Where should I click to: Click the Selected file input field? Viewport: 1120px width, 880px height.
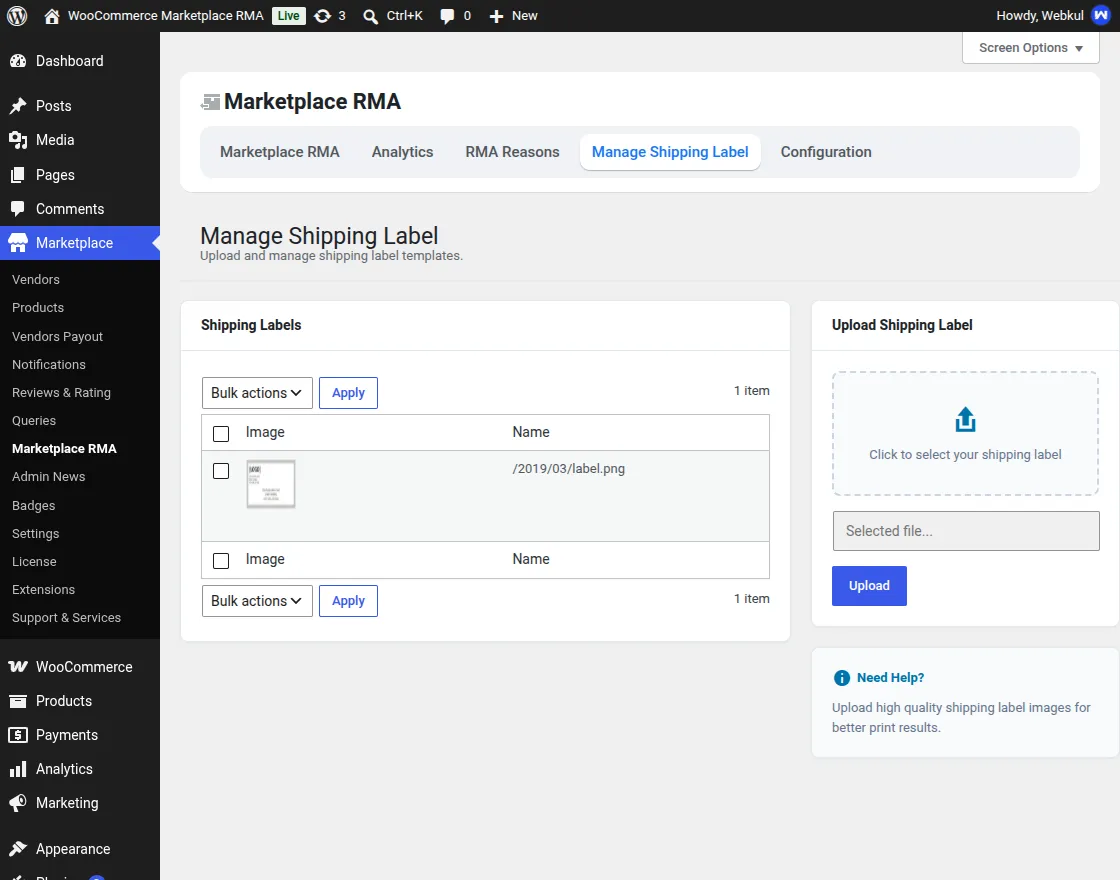966,531
